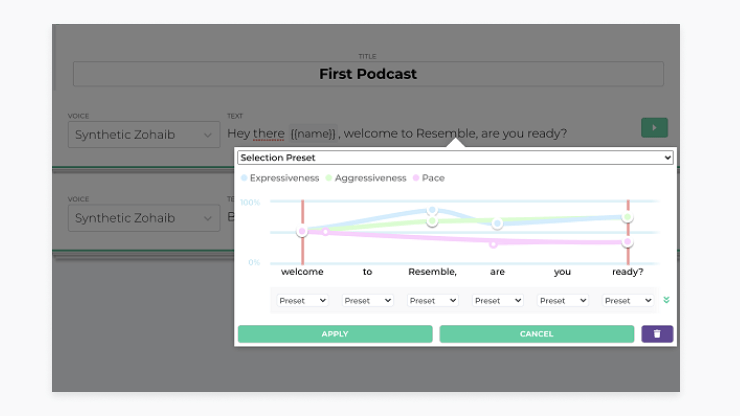Image resolution: width=740 pixels, height=416 pixels.
Task: Select the Pace point above 'are'
Action: (493, 244)
